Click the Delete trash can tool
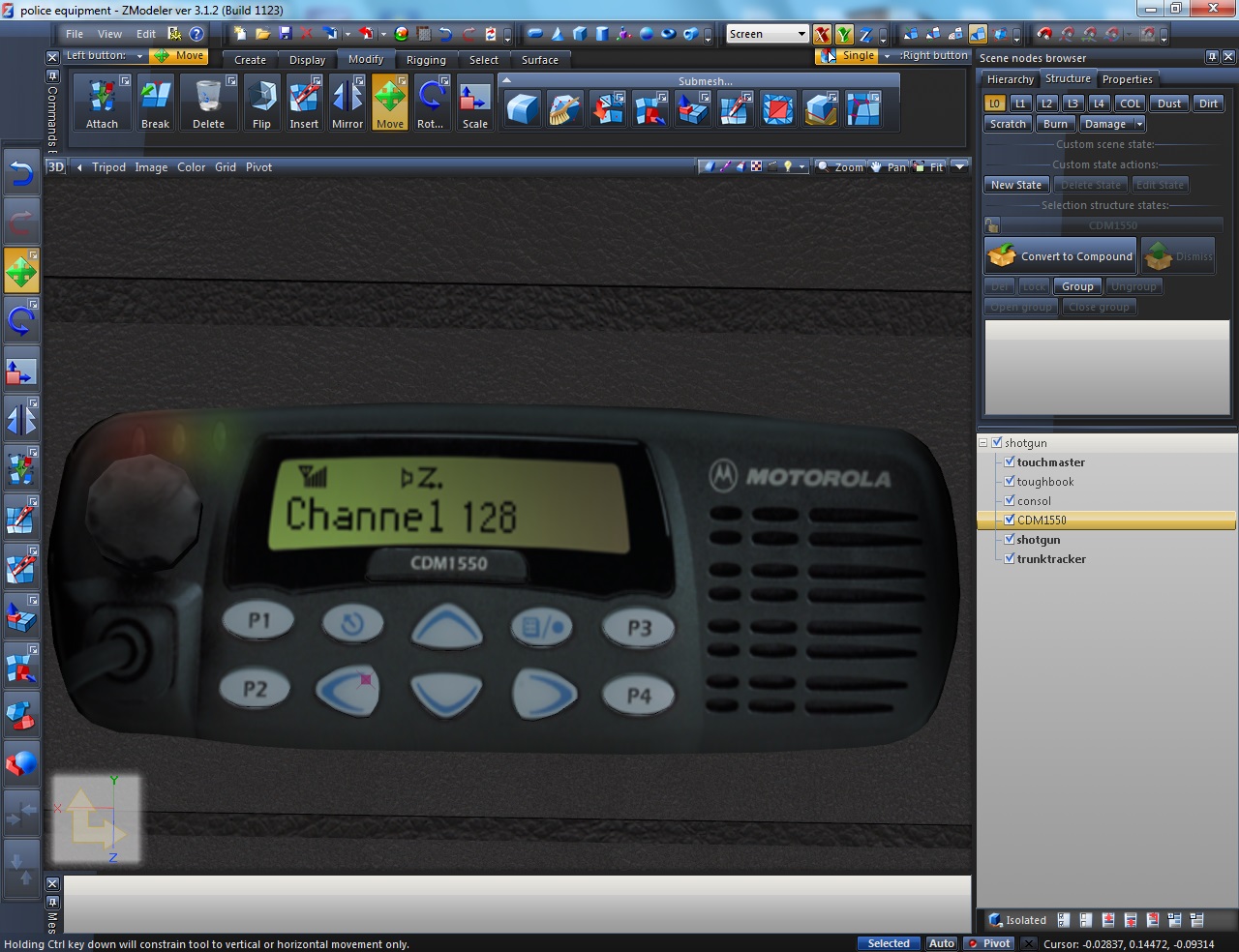This screenshot has width=1239, height=952. pos(208,104)
